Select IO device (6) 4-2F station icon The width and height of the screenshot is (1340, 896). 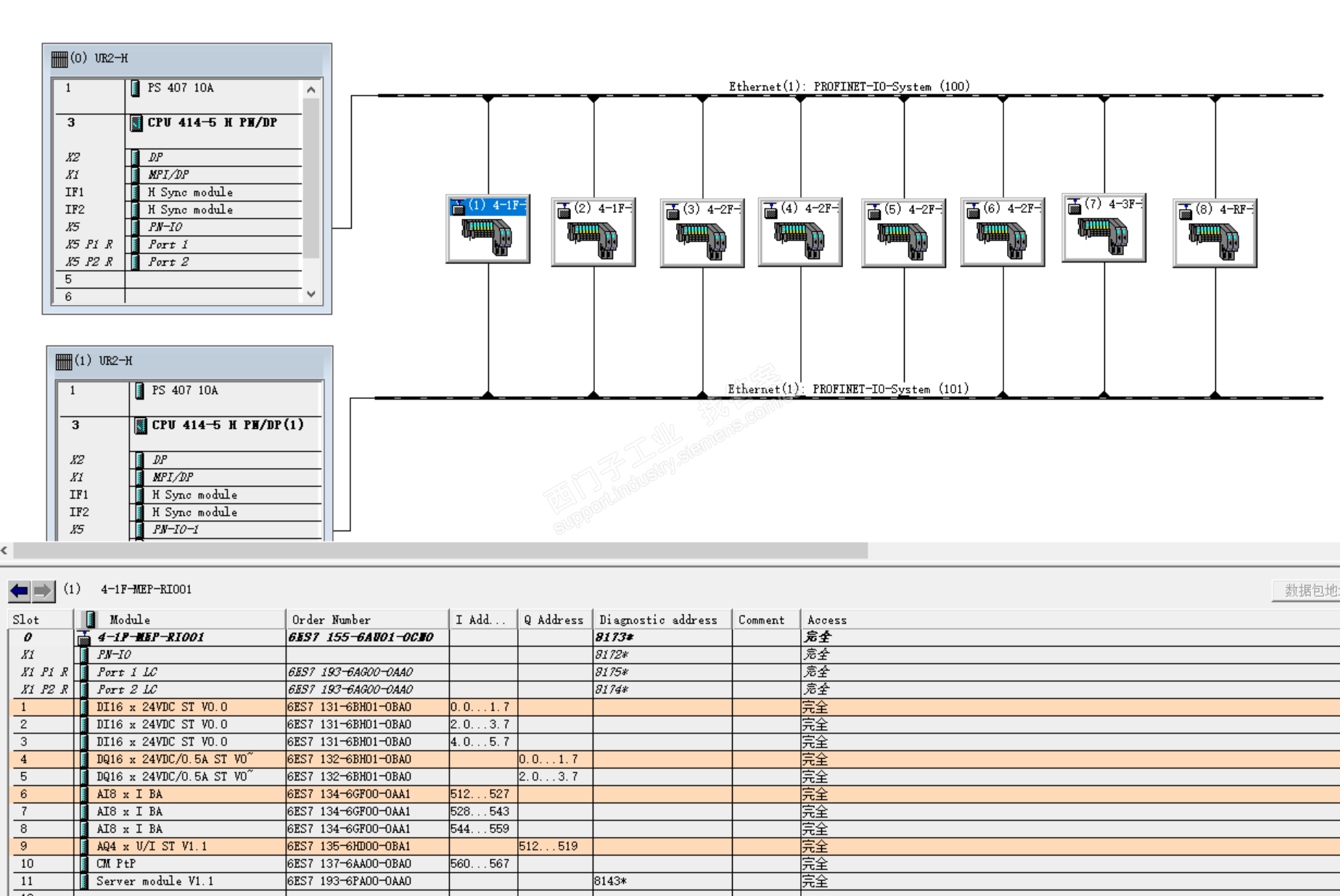coord(1003,232)
